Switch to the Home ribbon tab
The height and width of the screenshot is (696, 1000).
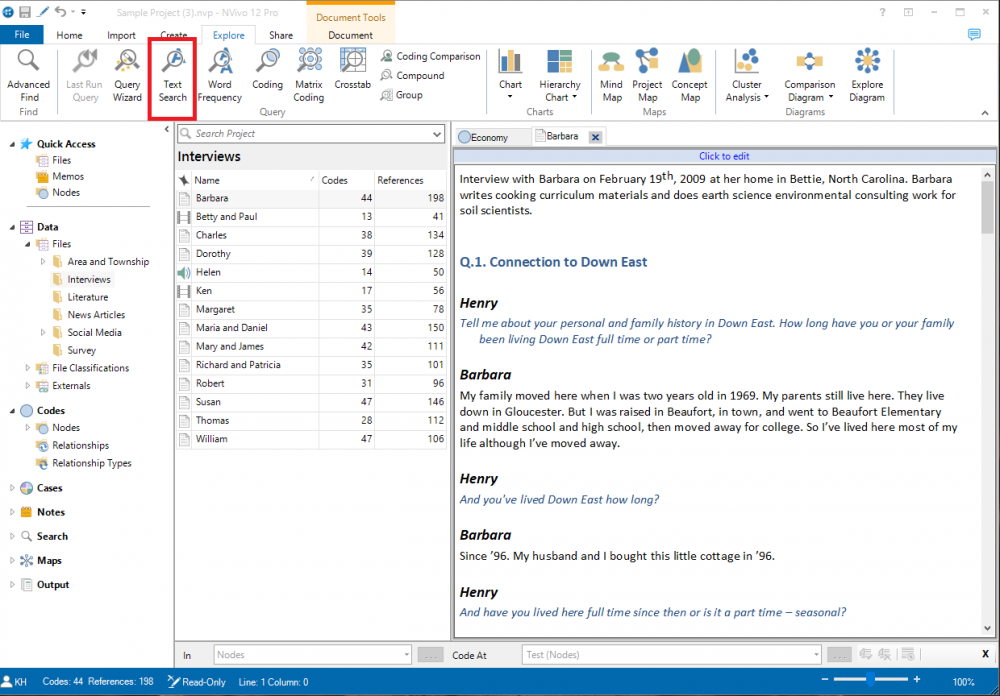[x=69, y=36]
